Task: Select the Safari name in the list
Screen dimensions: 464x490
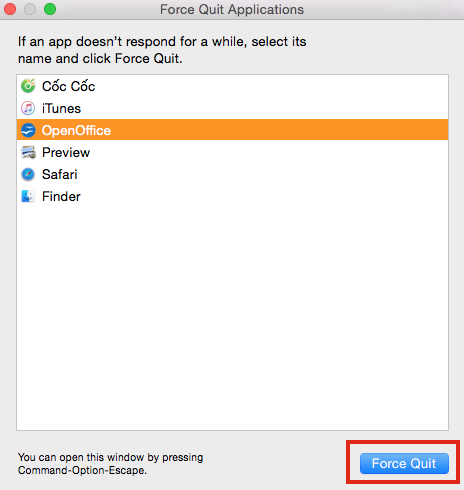Action: click(x=60, y=174)
